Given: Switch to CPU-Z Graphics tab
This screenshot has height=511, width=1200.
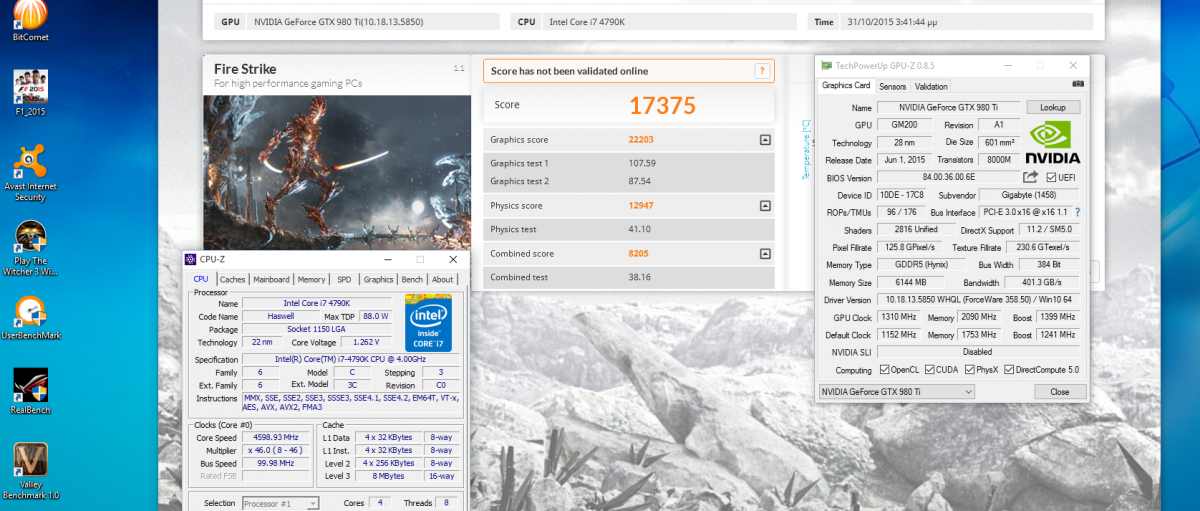Looking at the screenshot, I should click(x=378, y=280).
